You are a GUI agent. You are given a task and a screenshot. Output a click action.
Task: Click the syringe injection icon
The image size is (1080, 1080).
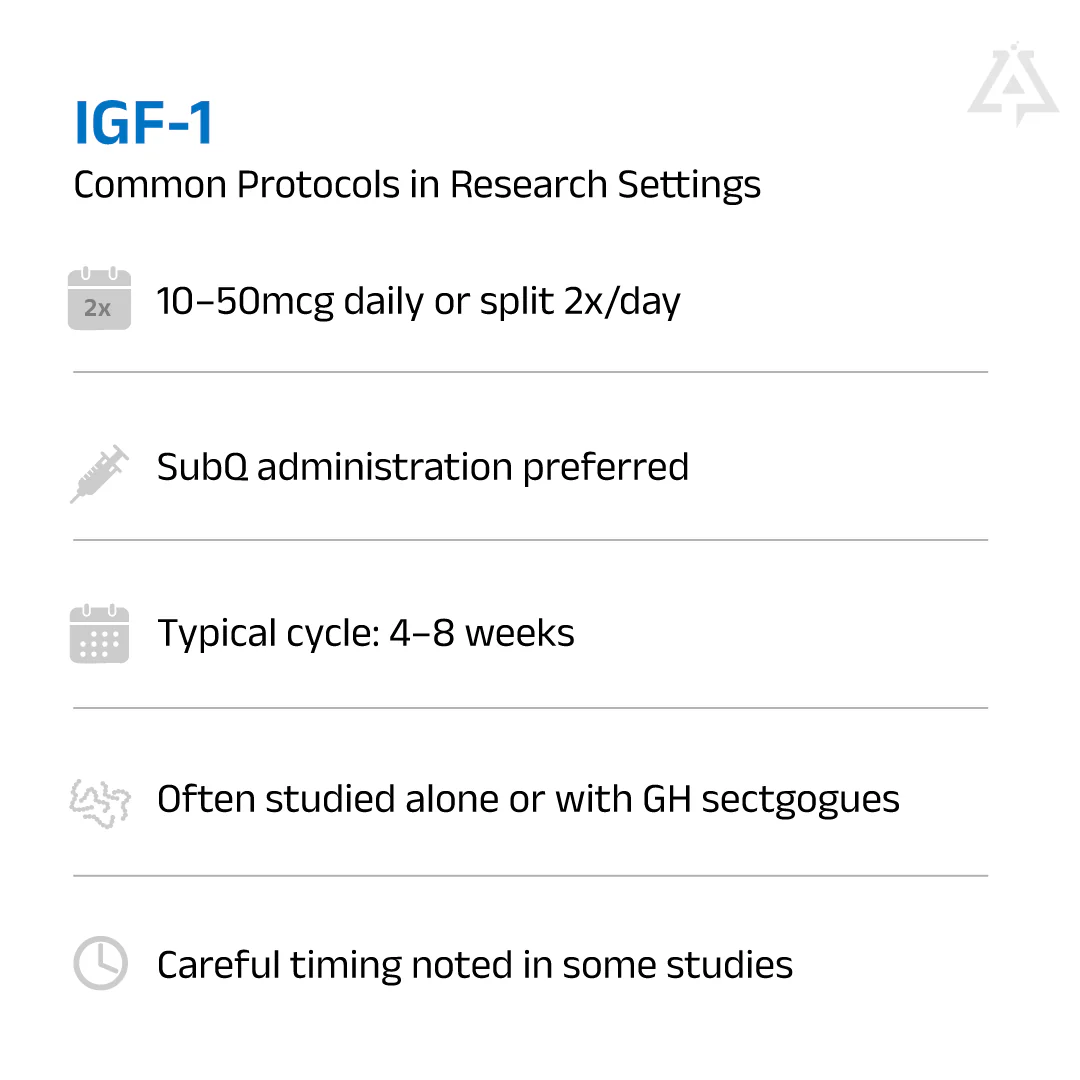pyautogui.click(x=99, y=473)
